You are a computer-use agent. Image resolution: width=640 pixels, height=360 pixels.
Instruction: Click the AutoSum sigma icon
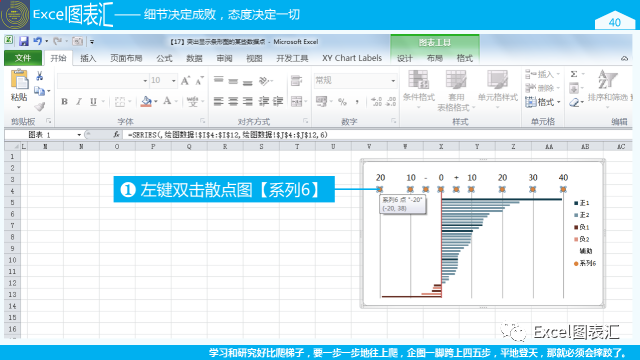pos(574,74)
